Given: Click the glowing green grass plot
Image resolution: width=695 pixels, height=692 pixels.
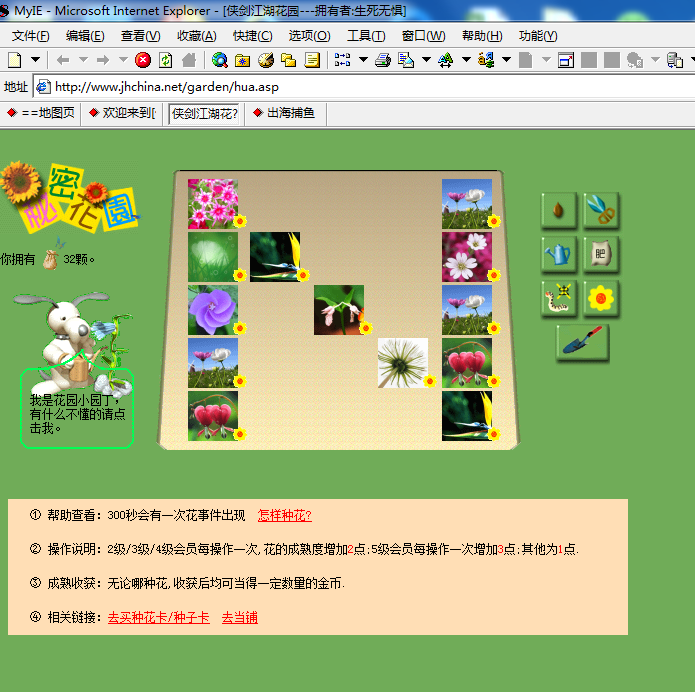Looking at the screenshot, I should [x=213, y=257].
